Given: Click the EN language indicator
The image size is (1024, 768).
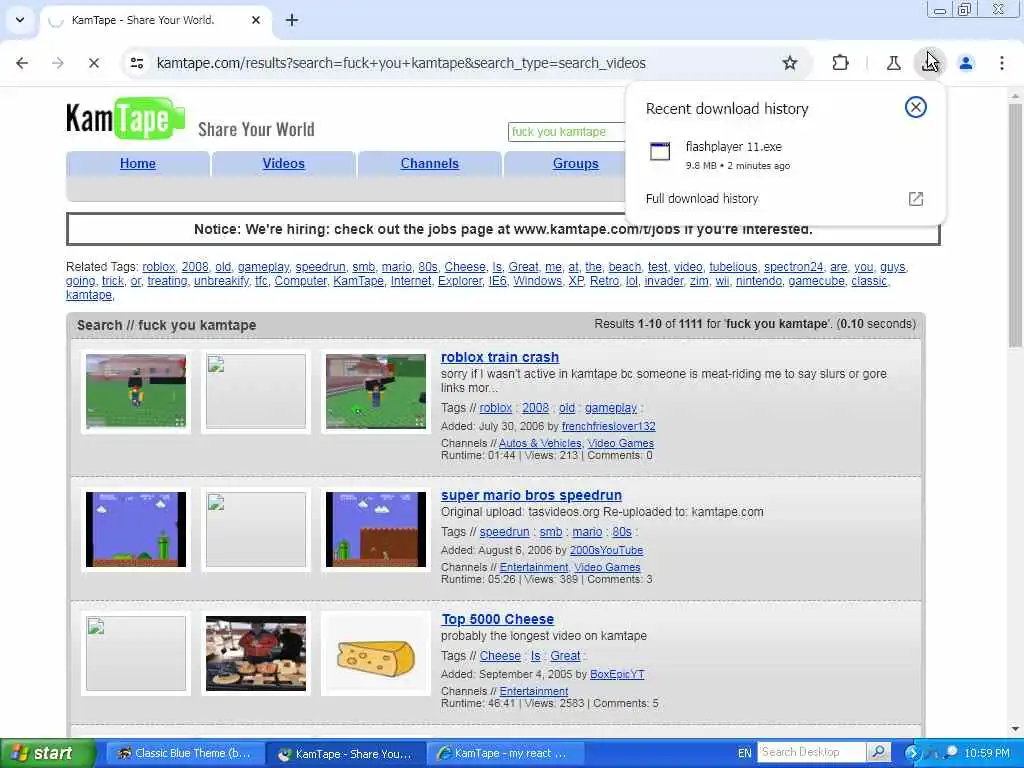Looking at the screenshot, I should click(x=744, y=753).
